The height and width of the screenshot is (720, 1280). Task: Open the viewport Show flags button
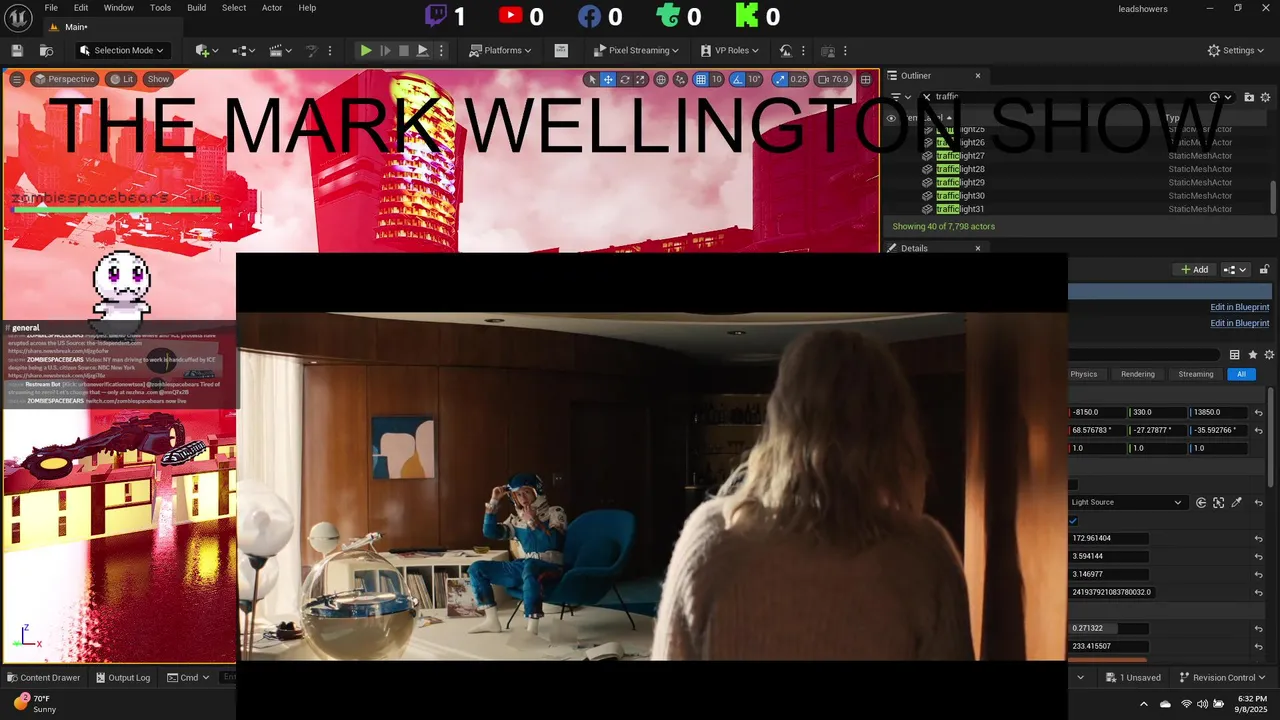(x=158, y=79)
